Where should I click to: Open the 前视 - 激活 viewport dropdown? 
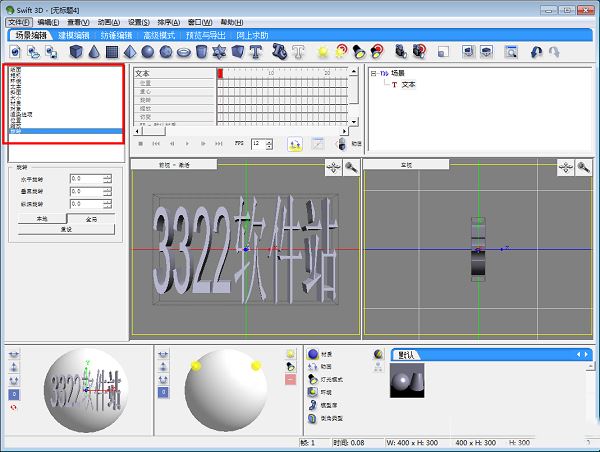point(173,164)
